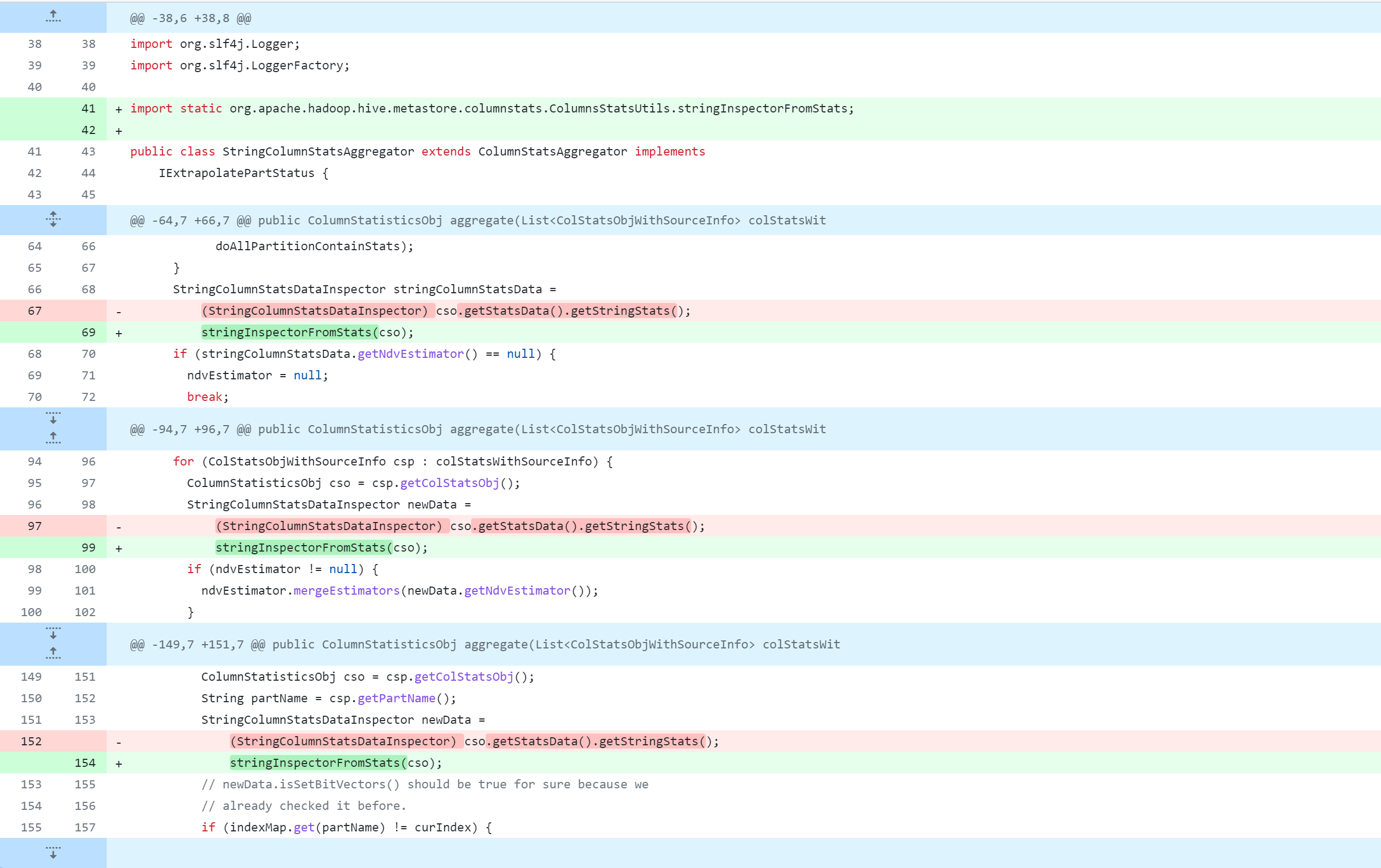Click 'import org.slf4j.Logger;' code line
This screenshot has height=868, width=1381.
point(215,44)
